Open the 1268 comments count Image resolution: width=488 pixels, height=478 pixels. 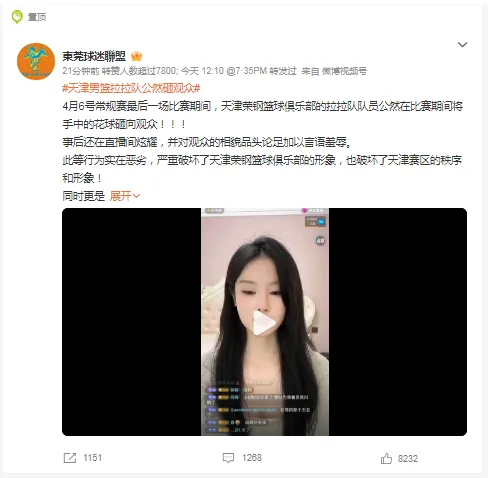[x=252, y=458]
